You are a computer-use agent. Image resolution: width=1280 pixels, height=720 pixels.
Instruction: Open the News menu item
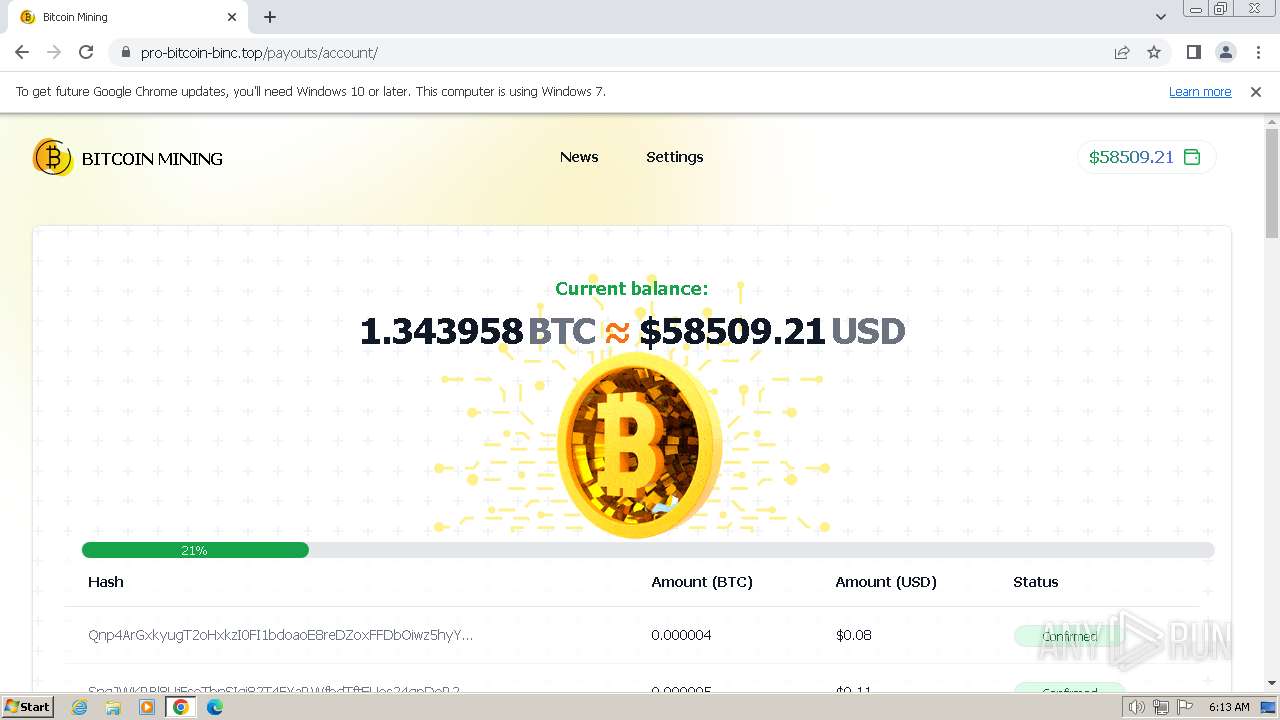tap(579, 157)
